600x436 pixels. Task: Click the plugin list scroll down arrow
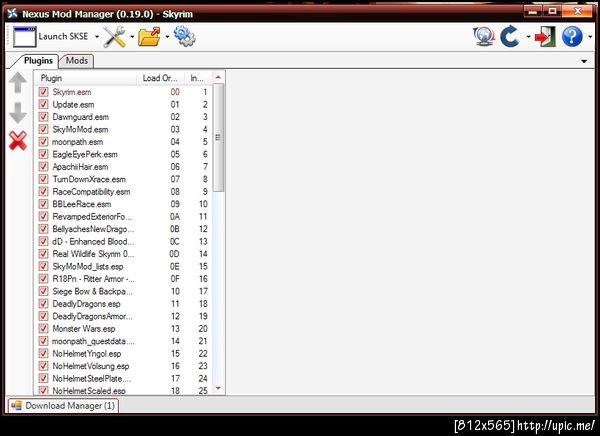click(x=218, y=388)
